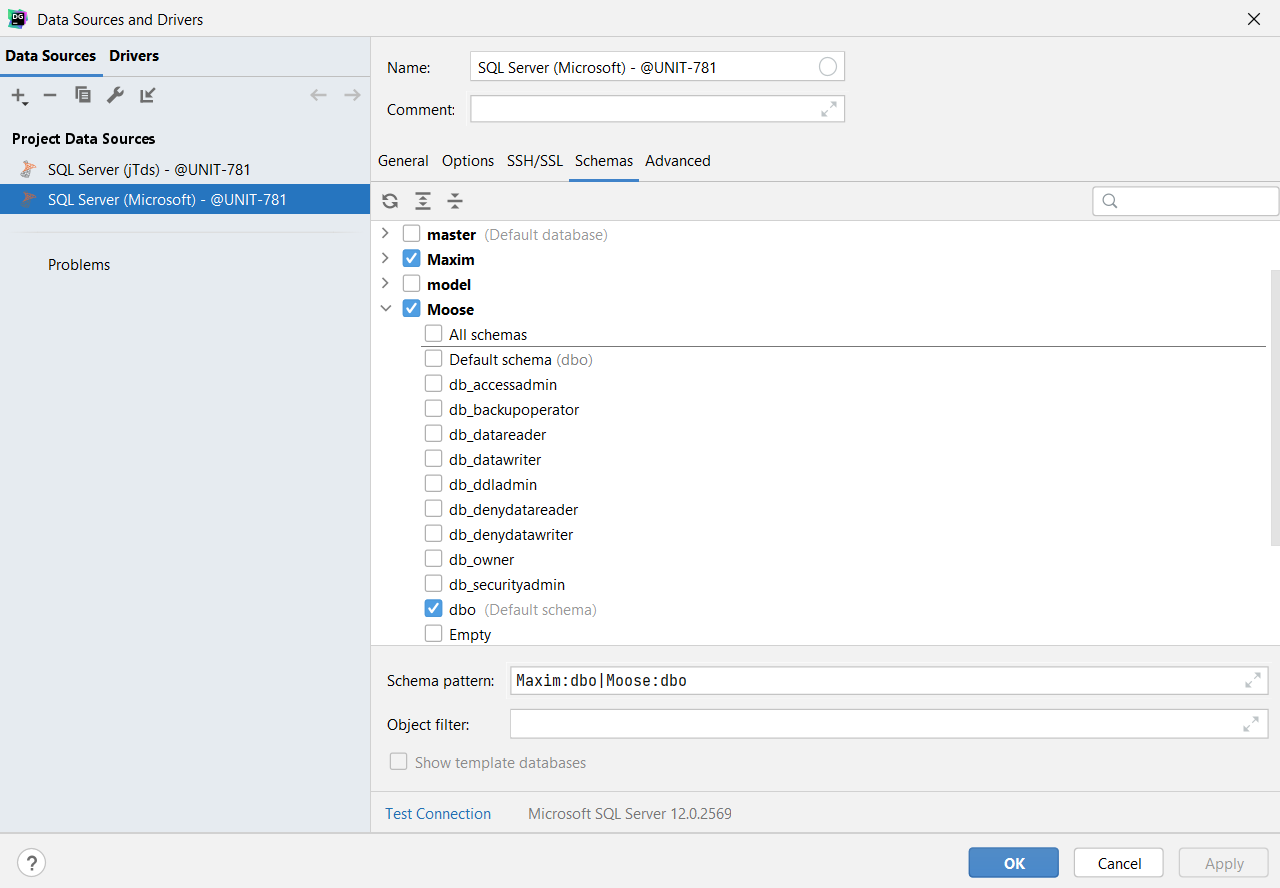Select the Schemas tab
This screenshot has height=888, width=1280.
coord(604,161)
